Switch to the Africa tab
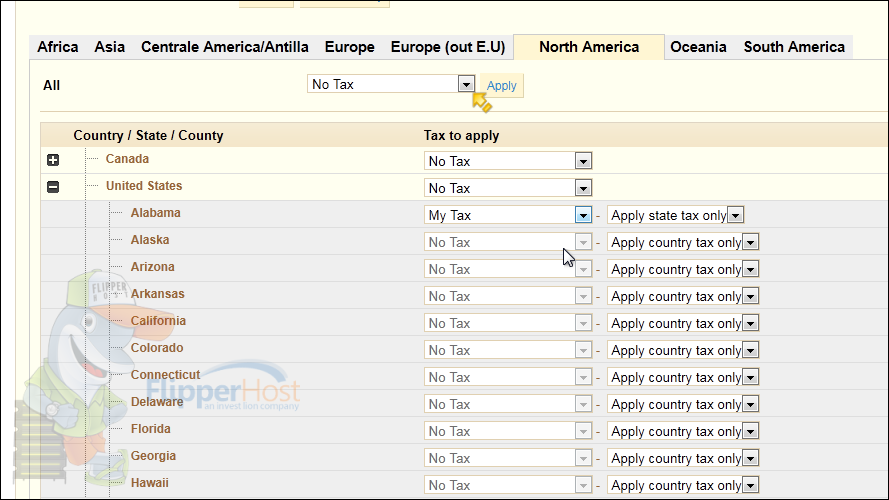Viewport: 889px width, 500px height. (58, 47)
